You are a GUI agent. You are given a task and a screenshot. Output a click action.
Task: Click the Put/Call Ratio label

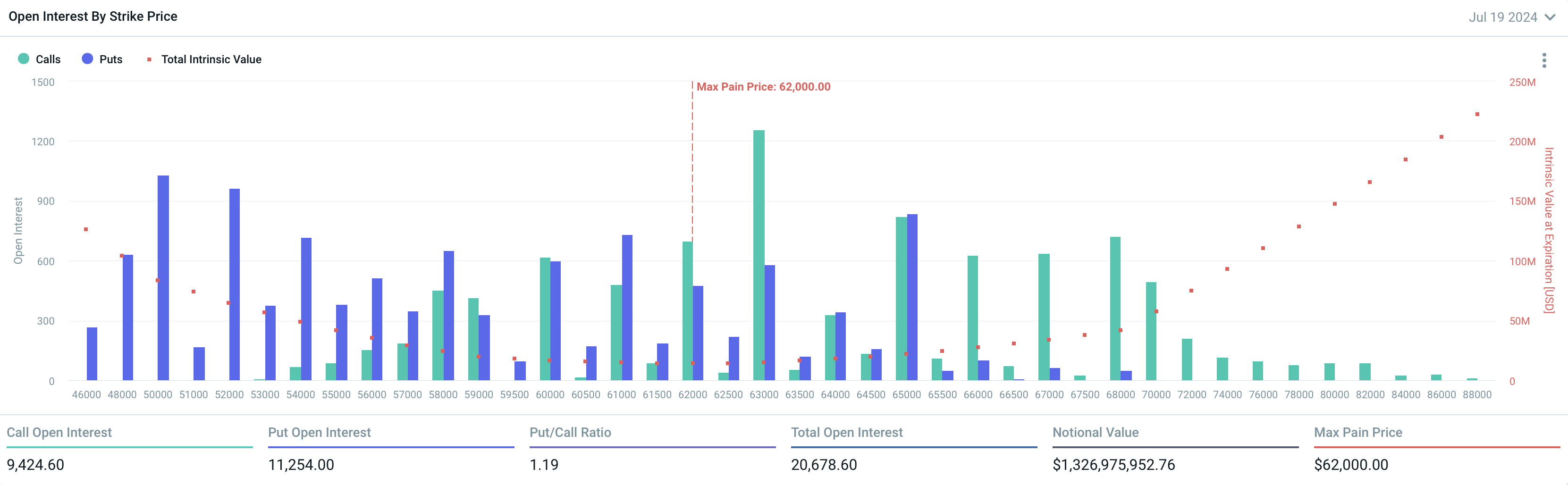(x=570, y=432)
